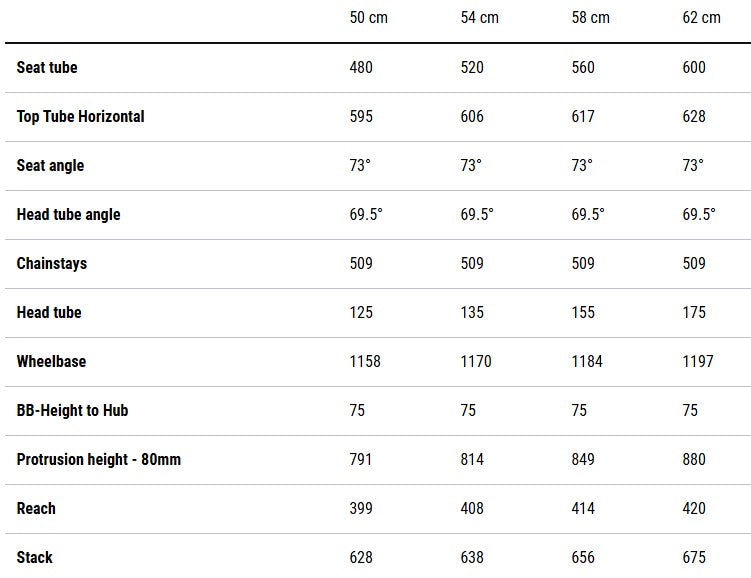751x578 pixels.
Task: Click the Reach row label
Action: [x=36, y=508]
